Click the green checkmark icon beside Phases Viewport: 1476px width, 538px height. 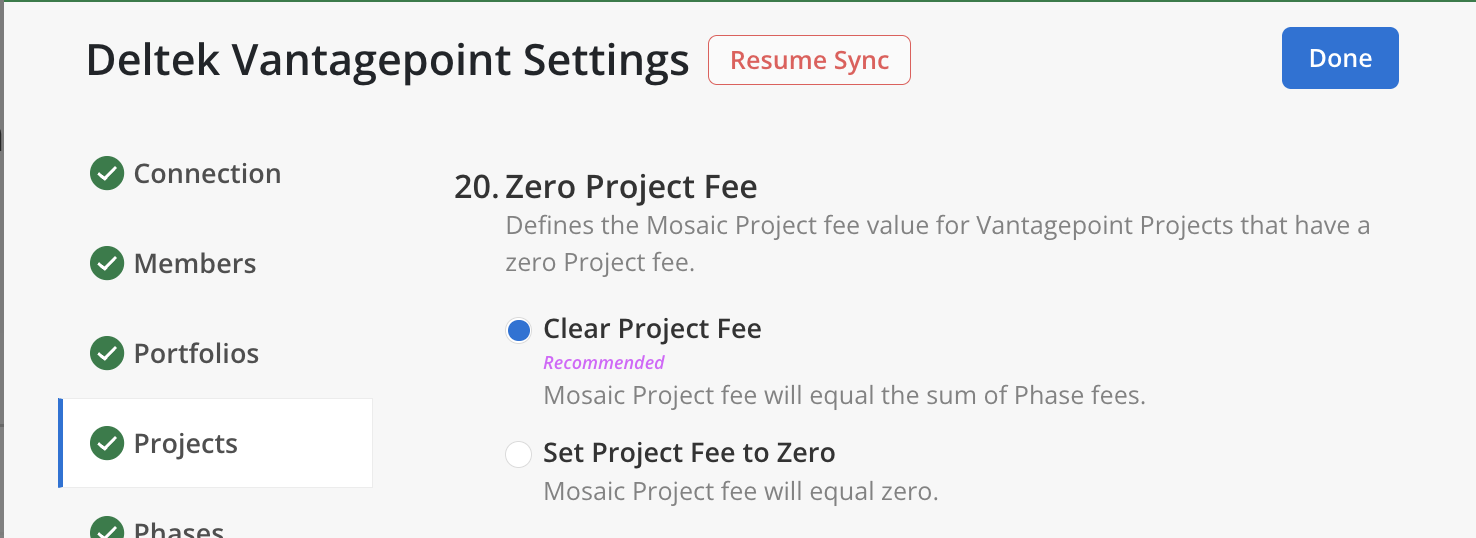tap(107, 529)
